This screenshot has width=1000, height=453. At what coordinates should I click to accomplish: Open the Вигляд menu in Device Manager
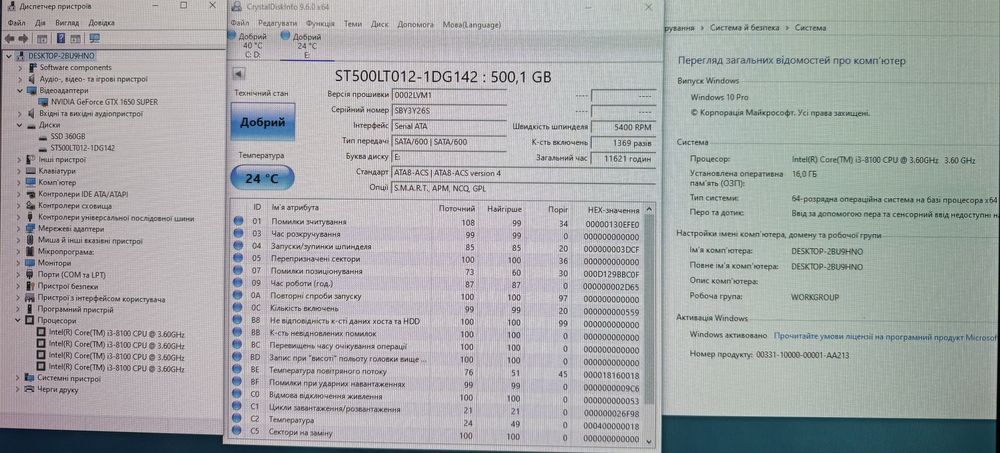coord(67,22)
